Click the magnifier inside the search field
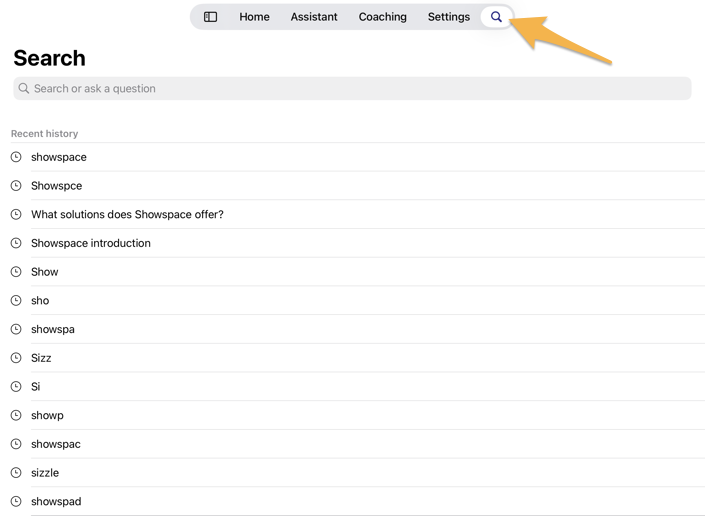705x516 pixels. (x=24, y=89)
